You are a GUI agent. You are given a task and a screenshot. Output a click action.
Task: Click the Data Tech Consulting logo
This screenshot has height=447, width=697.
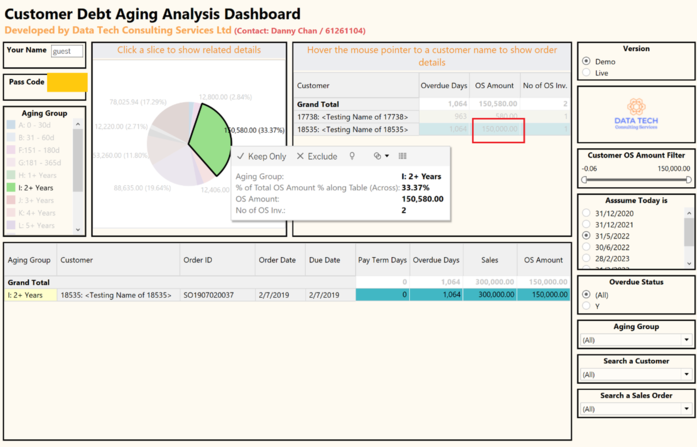click(x=636, y=114)
